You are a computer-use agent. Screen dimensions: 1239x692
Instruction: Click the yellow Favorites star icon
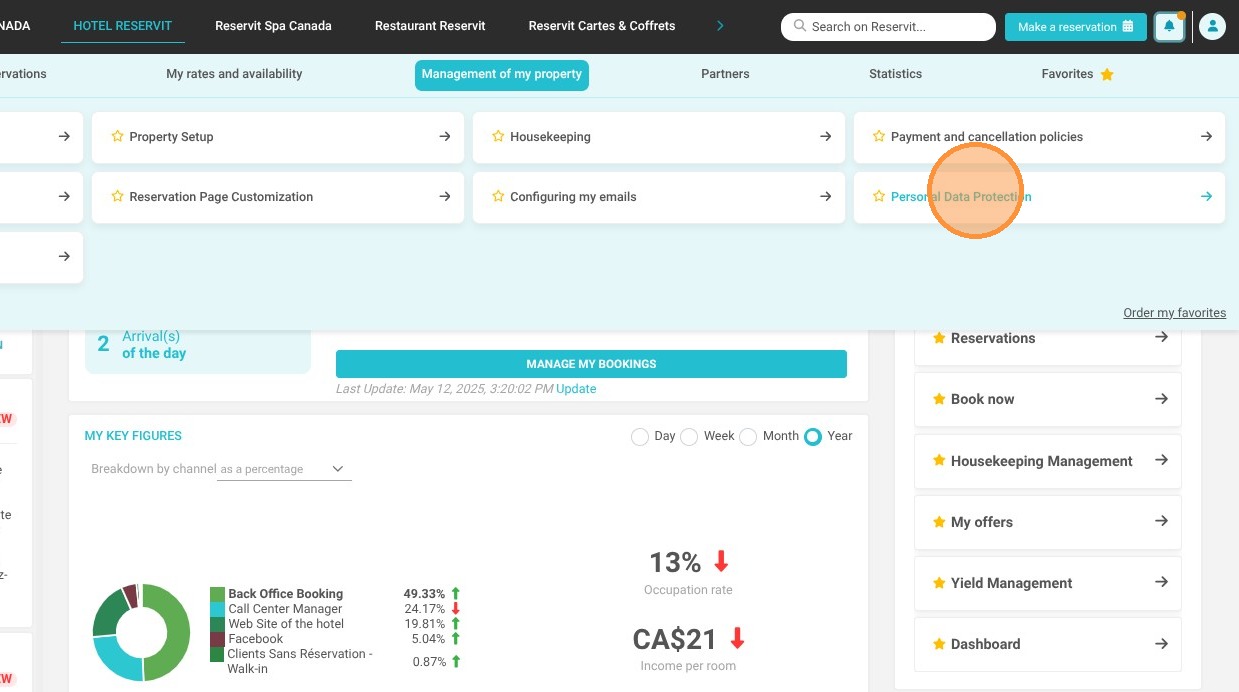point(1107,74)
